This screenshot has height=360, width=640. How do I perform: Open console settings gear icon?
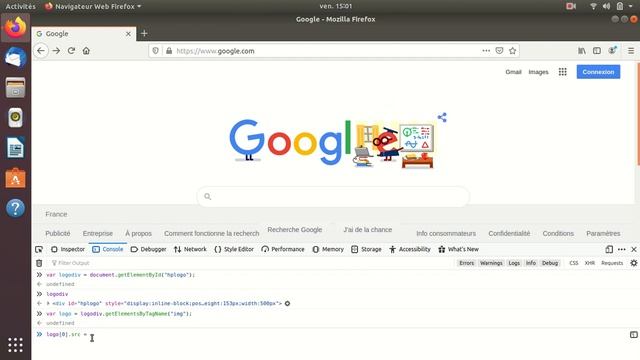[x=634, y=263]
